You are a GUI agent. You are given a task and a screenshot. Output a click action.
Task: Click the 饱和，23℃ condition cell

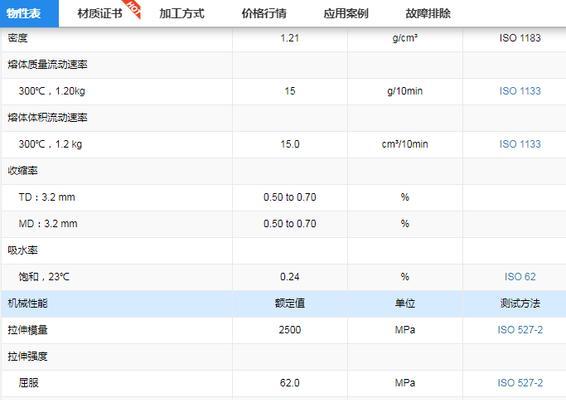[x=44, y=277]
